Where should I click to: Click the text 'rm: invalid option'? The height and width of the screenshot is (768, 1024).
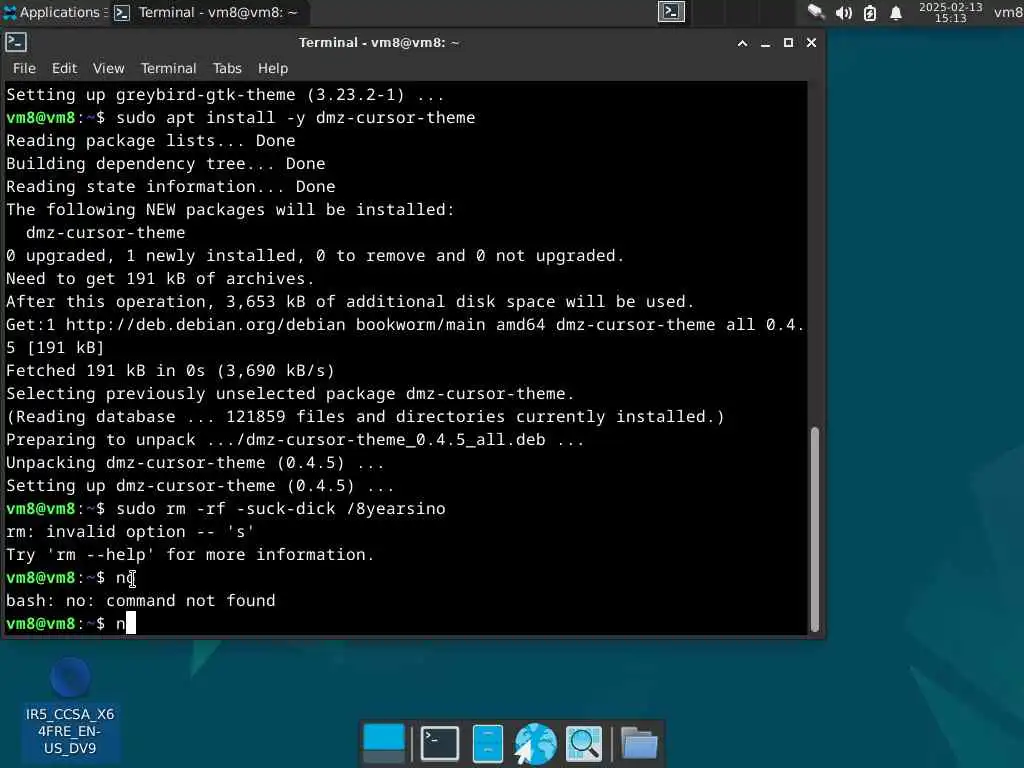coord(130,532)
